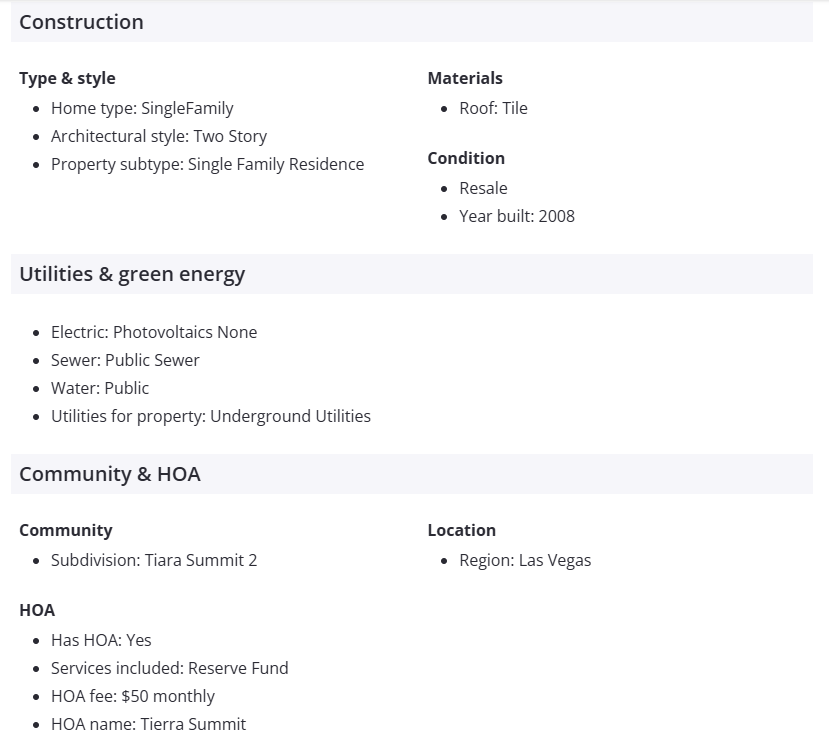Click the Resale list item
The image size is (829, 739).
click(x=483, y=188)
